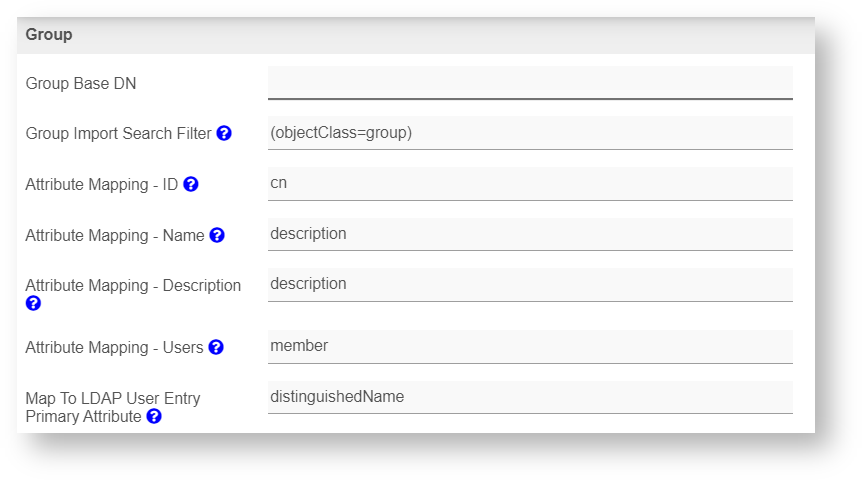The width and height of the screenshot is (863, 481).
Task: Click the Attribute Mapping - Name input field
Action: [530, 234]
